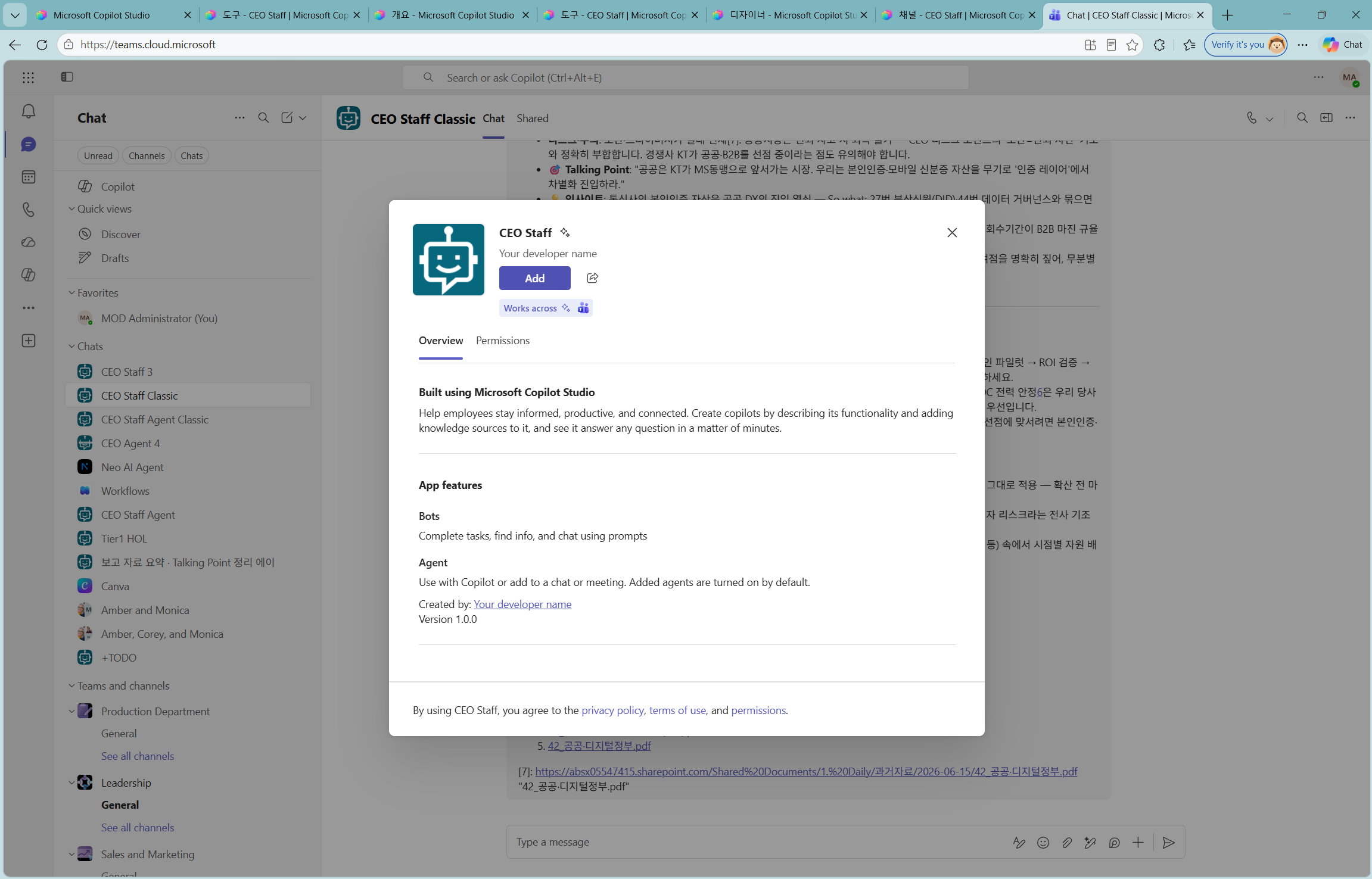Search in the CEO Staff Classic conversation

click(1302, 118)
